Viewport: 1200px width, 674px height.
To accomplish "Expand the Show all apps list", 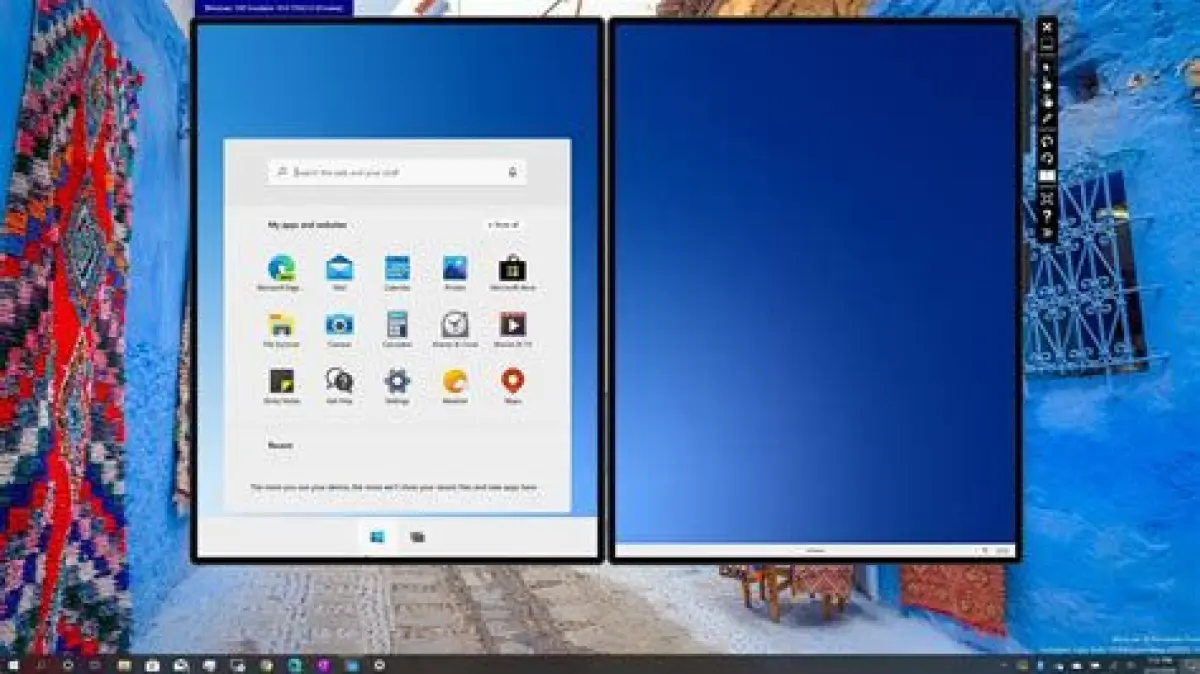I will tap(503, 225).
